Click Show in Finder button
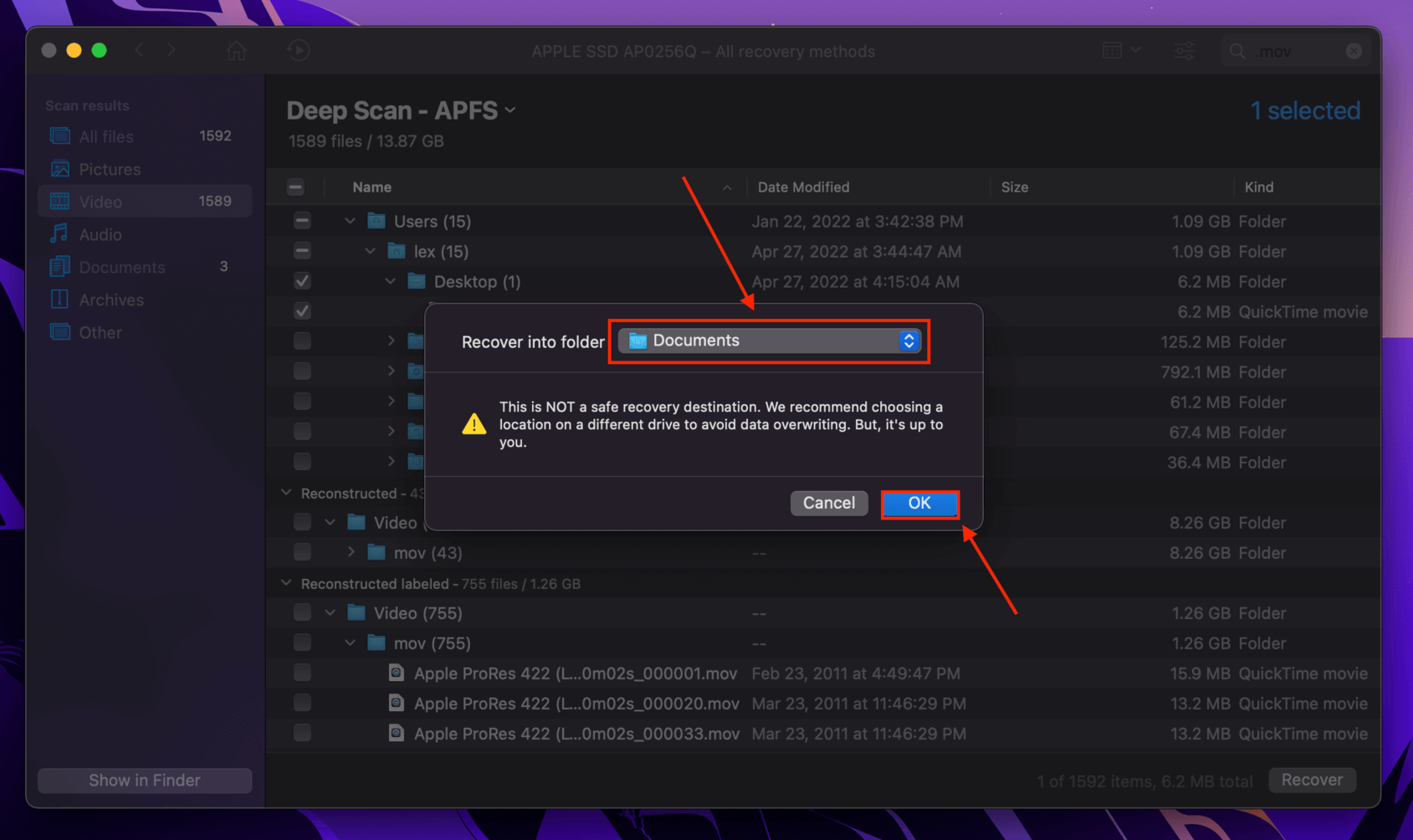The width and height of the screenshot is (1413, 840). [x=145, y=781]
